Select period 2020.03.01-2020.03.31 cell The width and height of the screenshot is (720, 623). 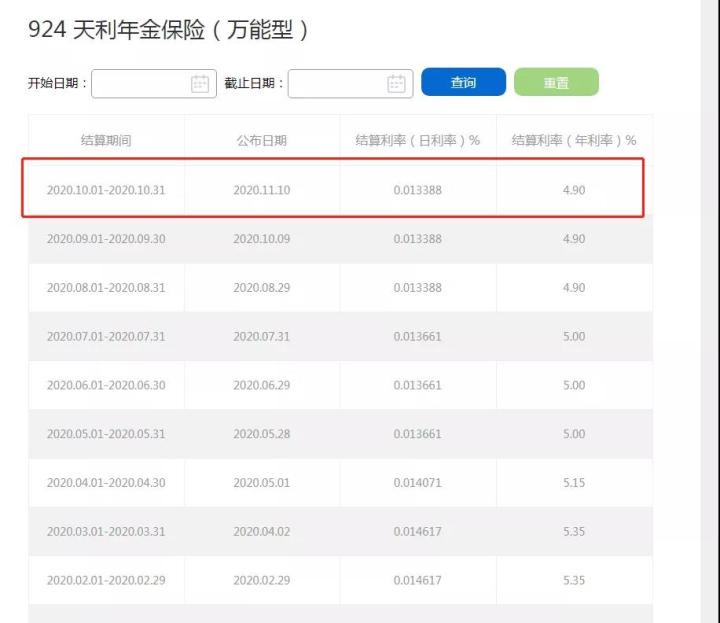pyautogui.click(x=106, y=532)
